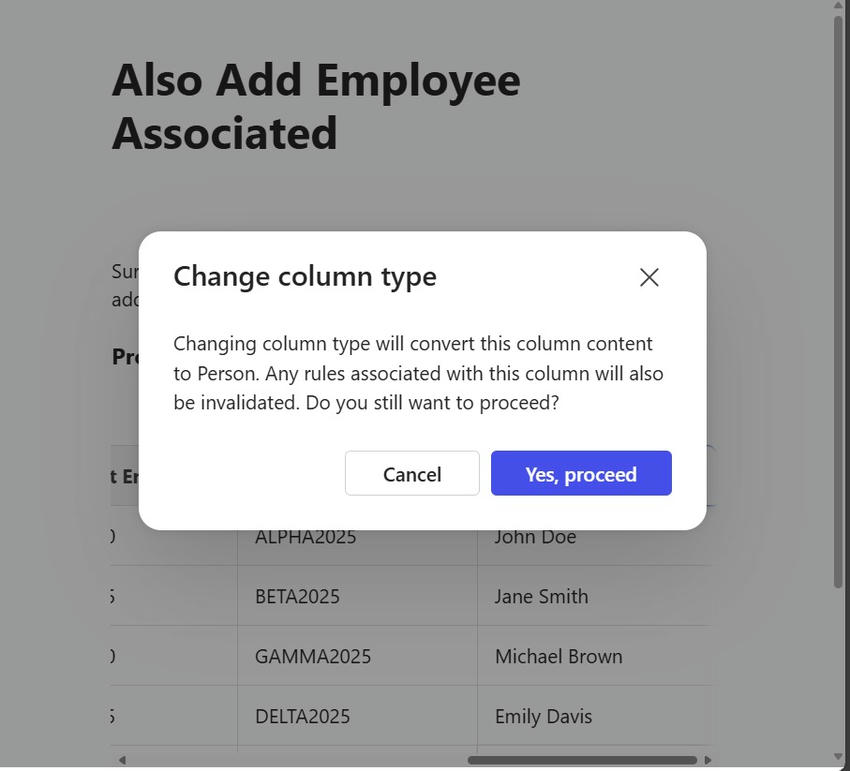Click the Change column type dialog title
The image size is (850, 771).
pos(304,276)
